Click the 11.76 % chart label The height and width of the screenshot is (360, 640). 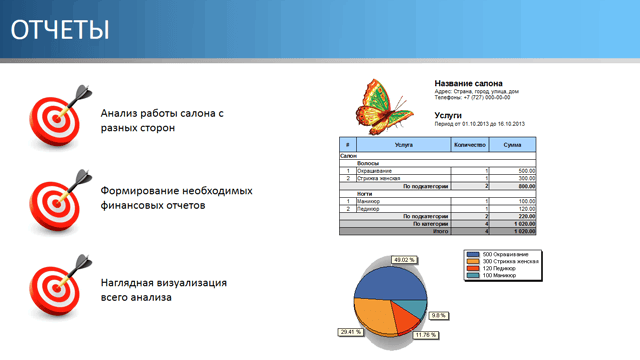click(426, 335)
